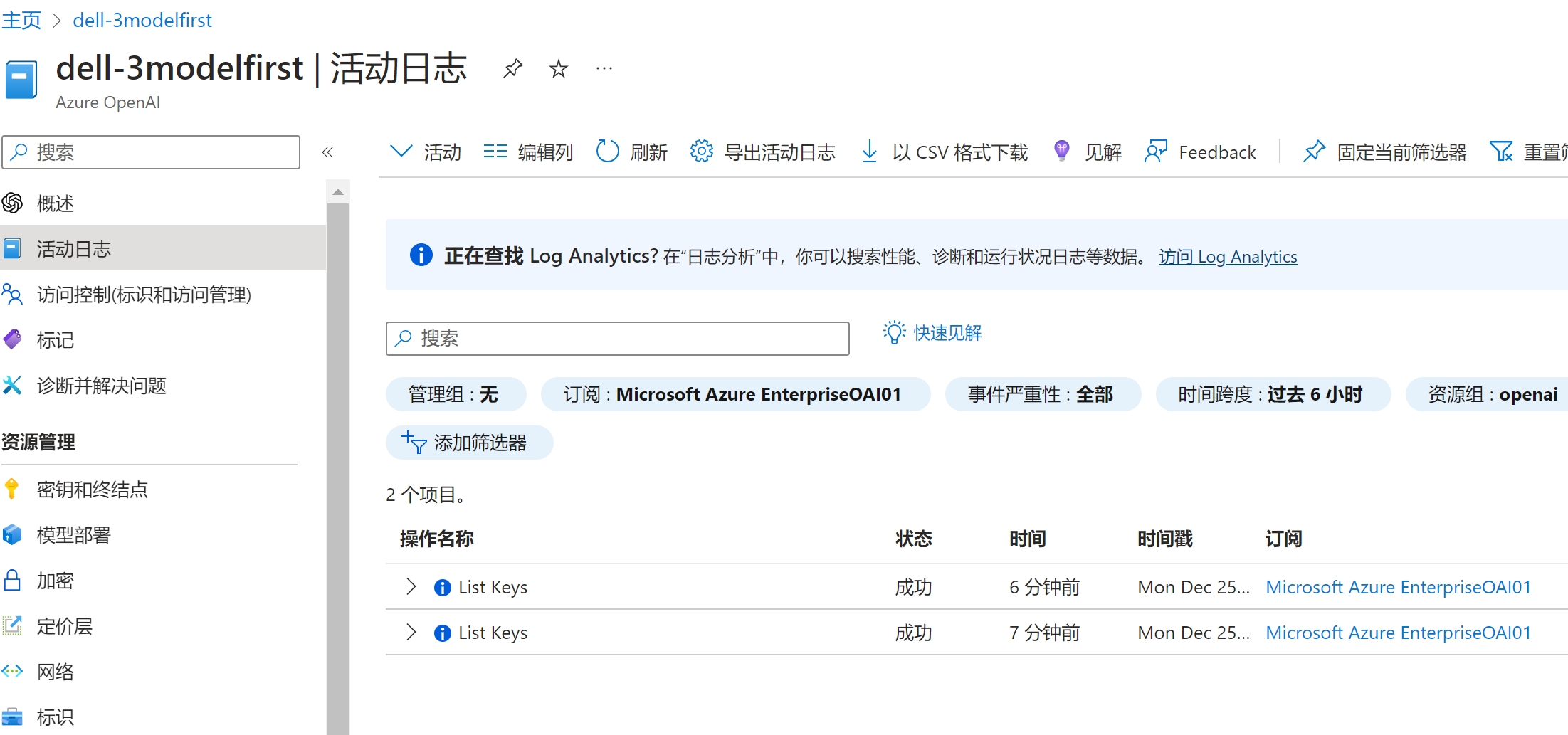Click the sidebar vertical scrollbar track
This screenshot has width=1568, height=735.
338,470
